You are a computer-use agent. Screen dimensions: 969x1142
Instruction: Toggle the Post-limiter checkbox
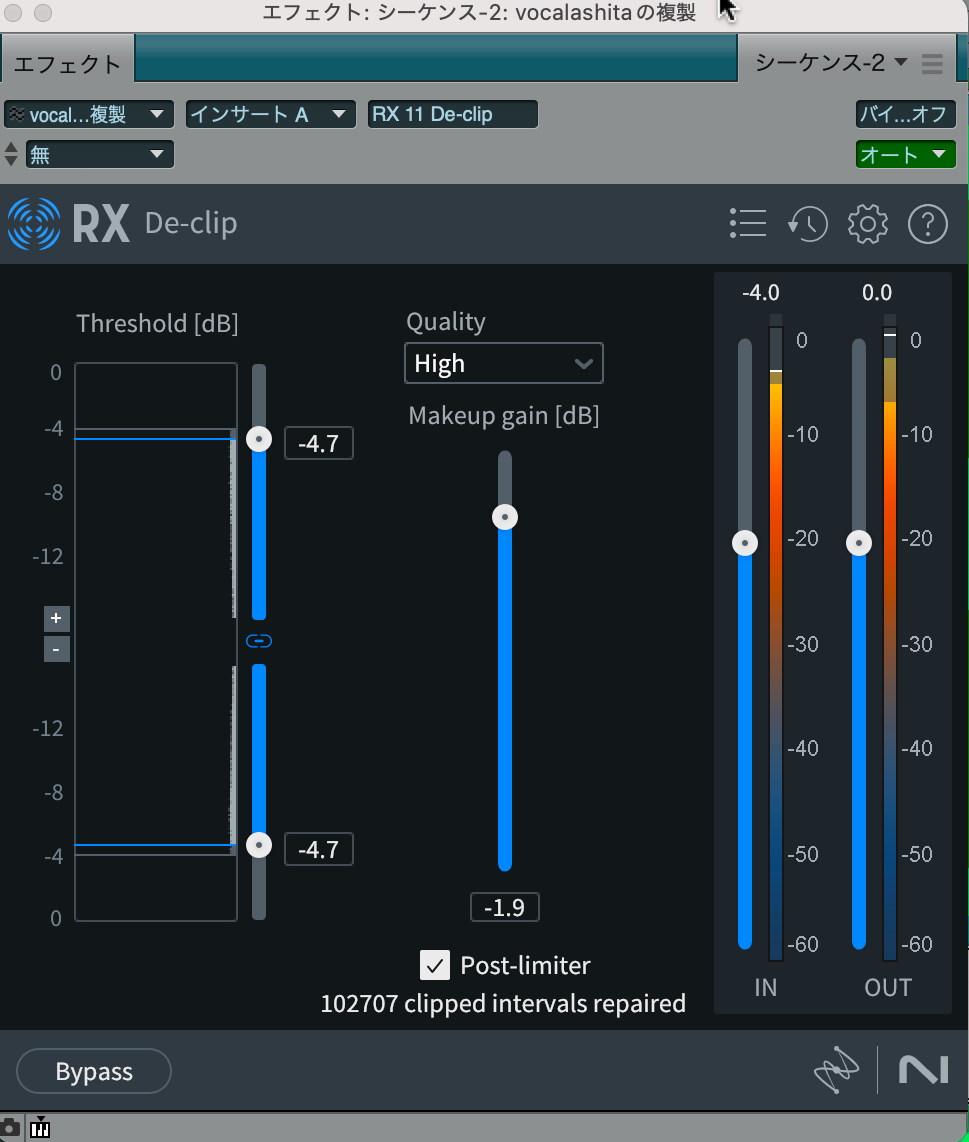coord(435,965)
